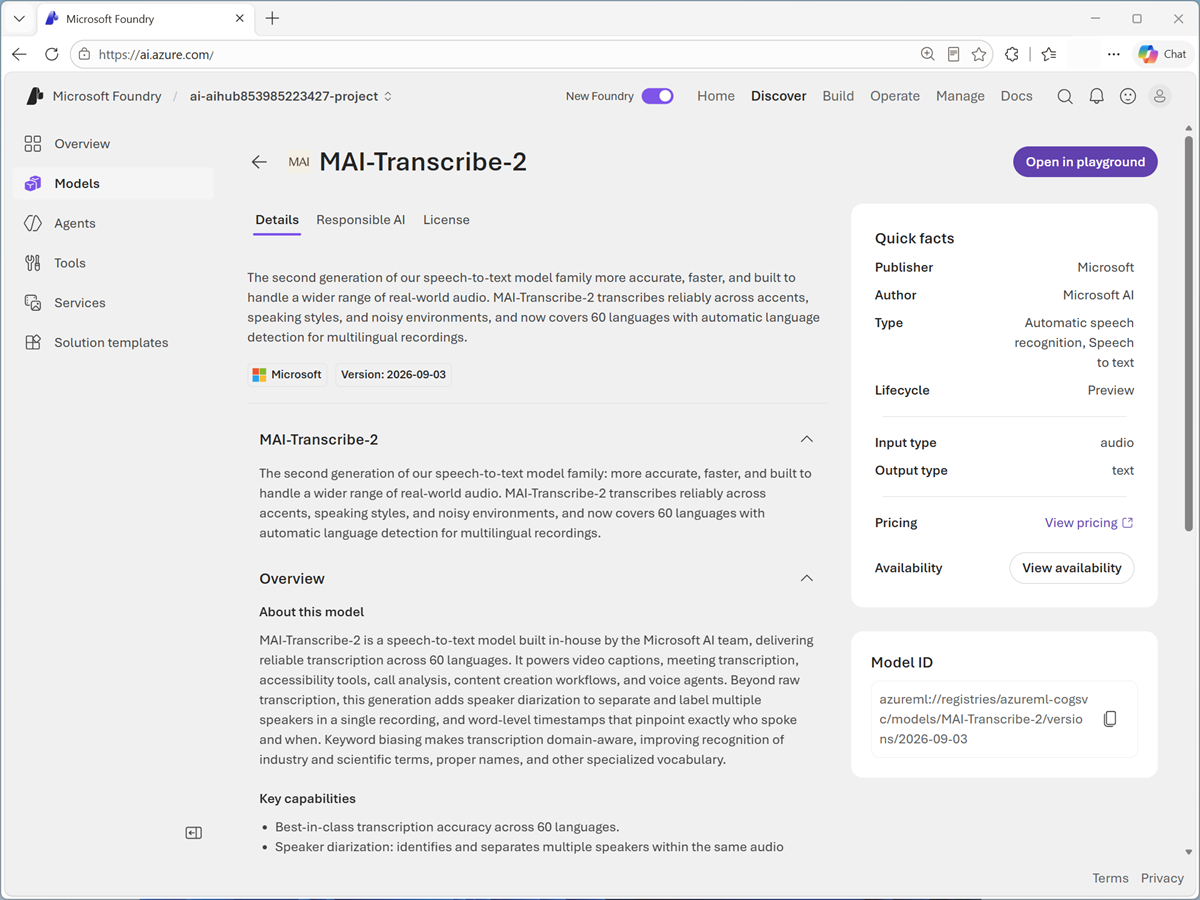Go back with arrow beside MAI-Transcribe-2
Image resolution: width=1200 pixels, height=900 pixels.
coord(259,162)
